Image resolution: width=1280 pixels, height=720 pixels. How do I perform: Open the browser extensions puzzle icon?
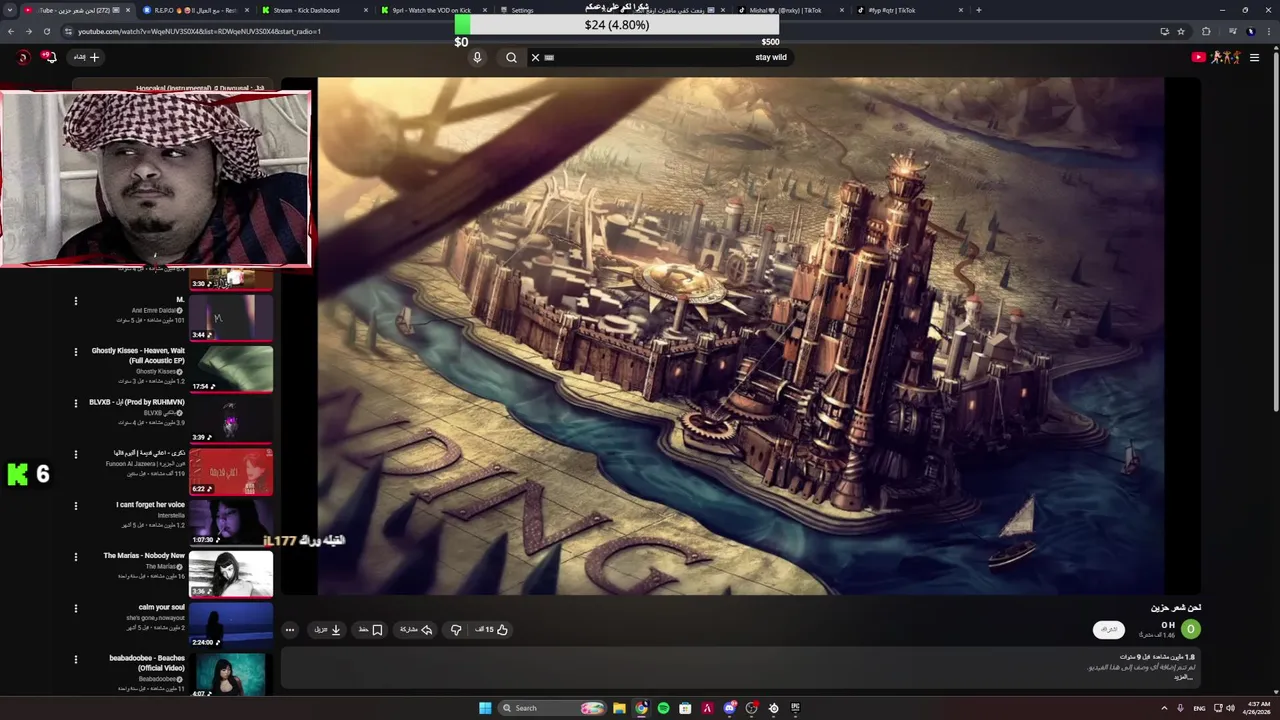(x=1206, y=31)
